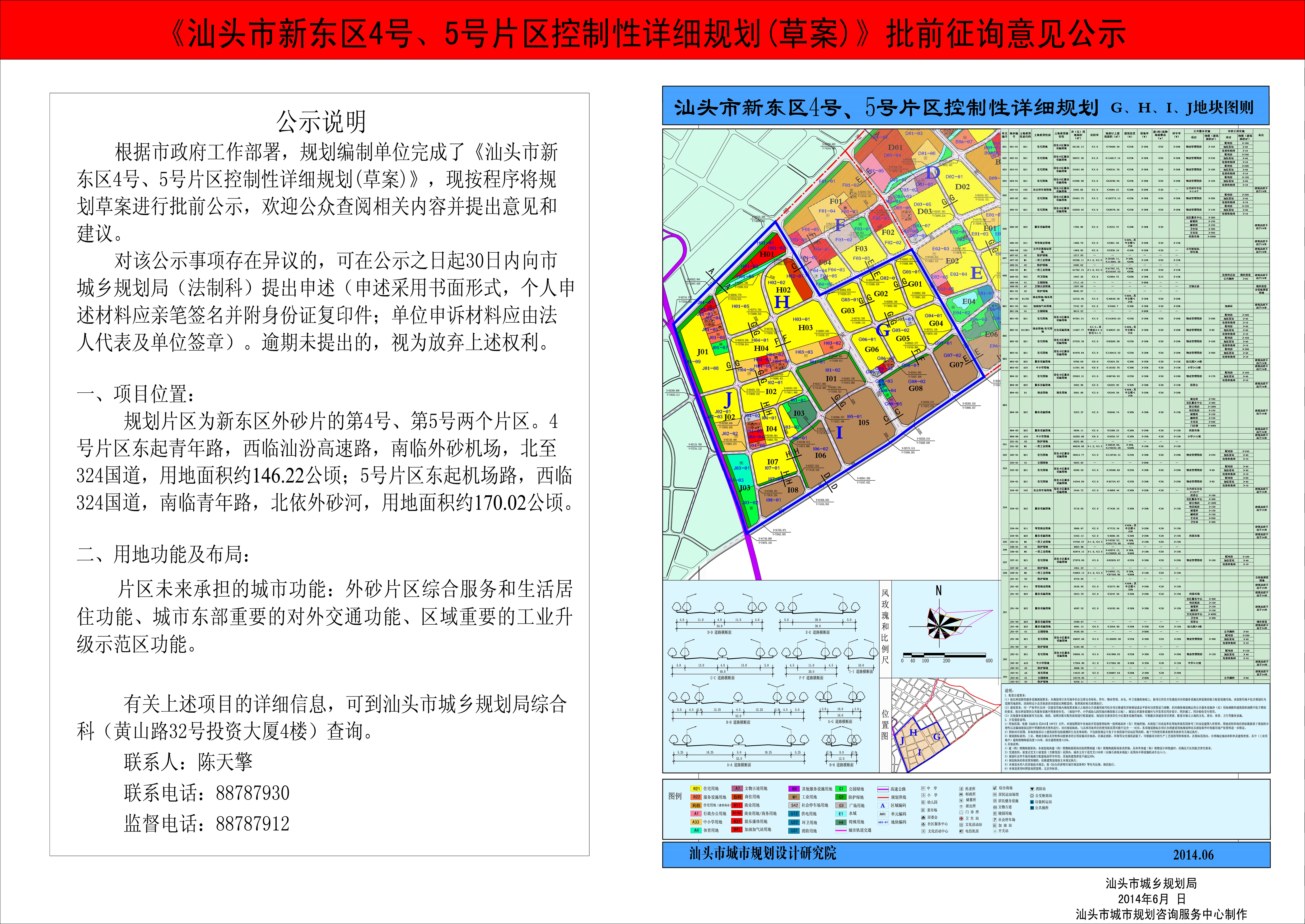The image size is (1305, 924).
Task: Click the blue U12 供电用地 swatch
Action: coord(794,814)
